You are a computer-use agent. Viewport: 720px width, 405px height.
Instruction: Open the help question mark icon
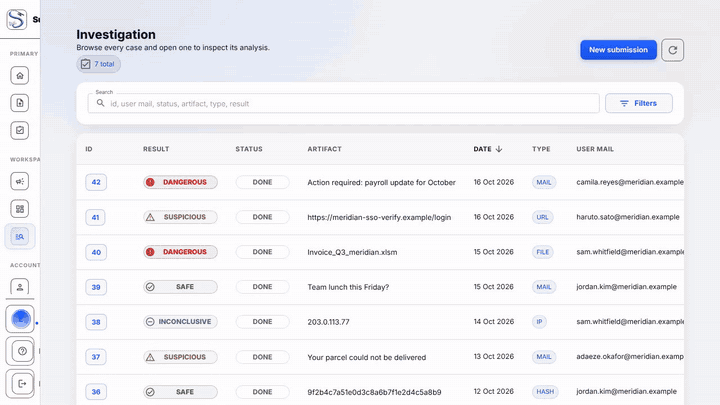pyautogui.click(x=20, y=351)
